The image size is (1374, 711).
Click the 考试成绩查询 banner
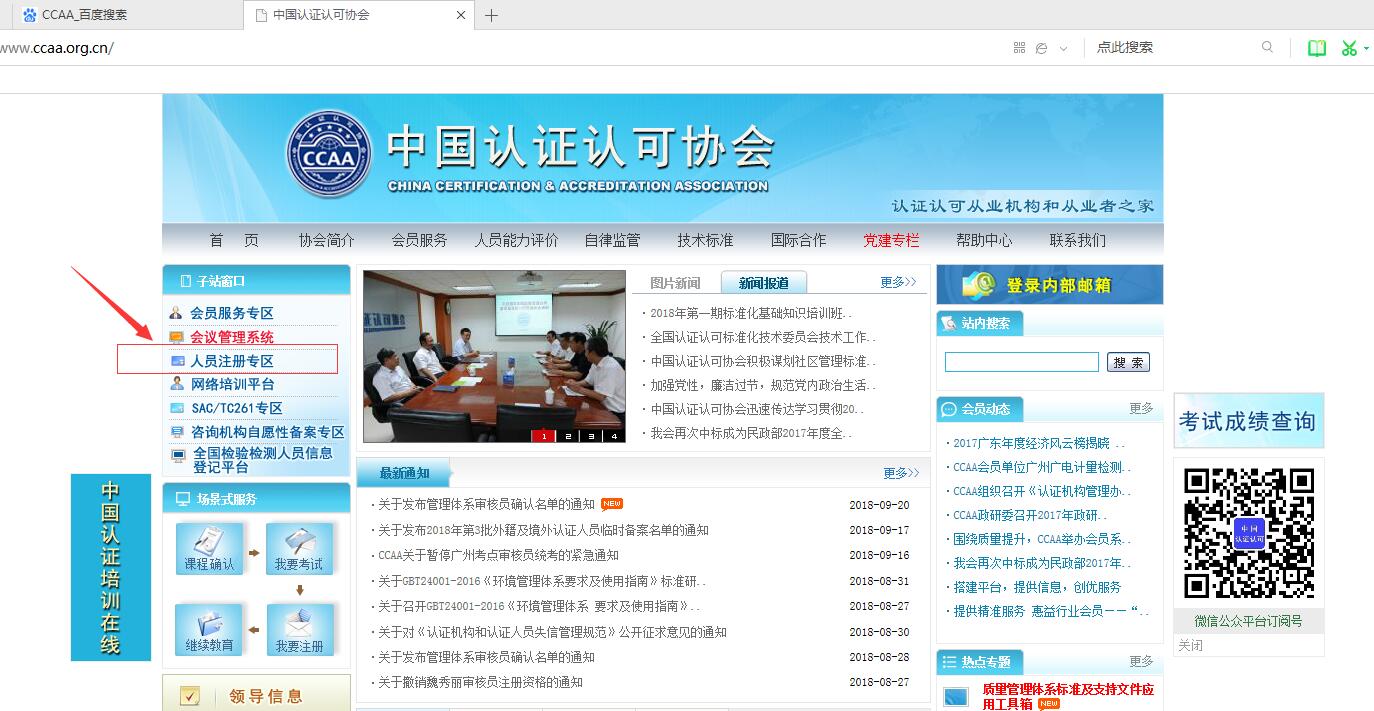point(1248,421)
